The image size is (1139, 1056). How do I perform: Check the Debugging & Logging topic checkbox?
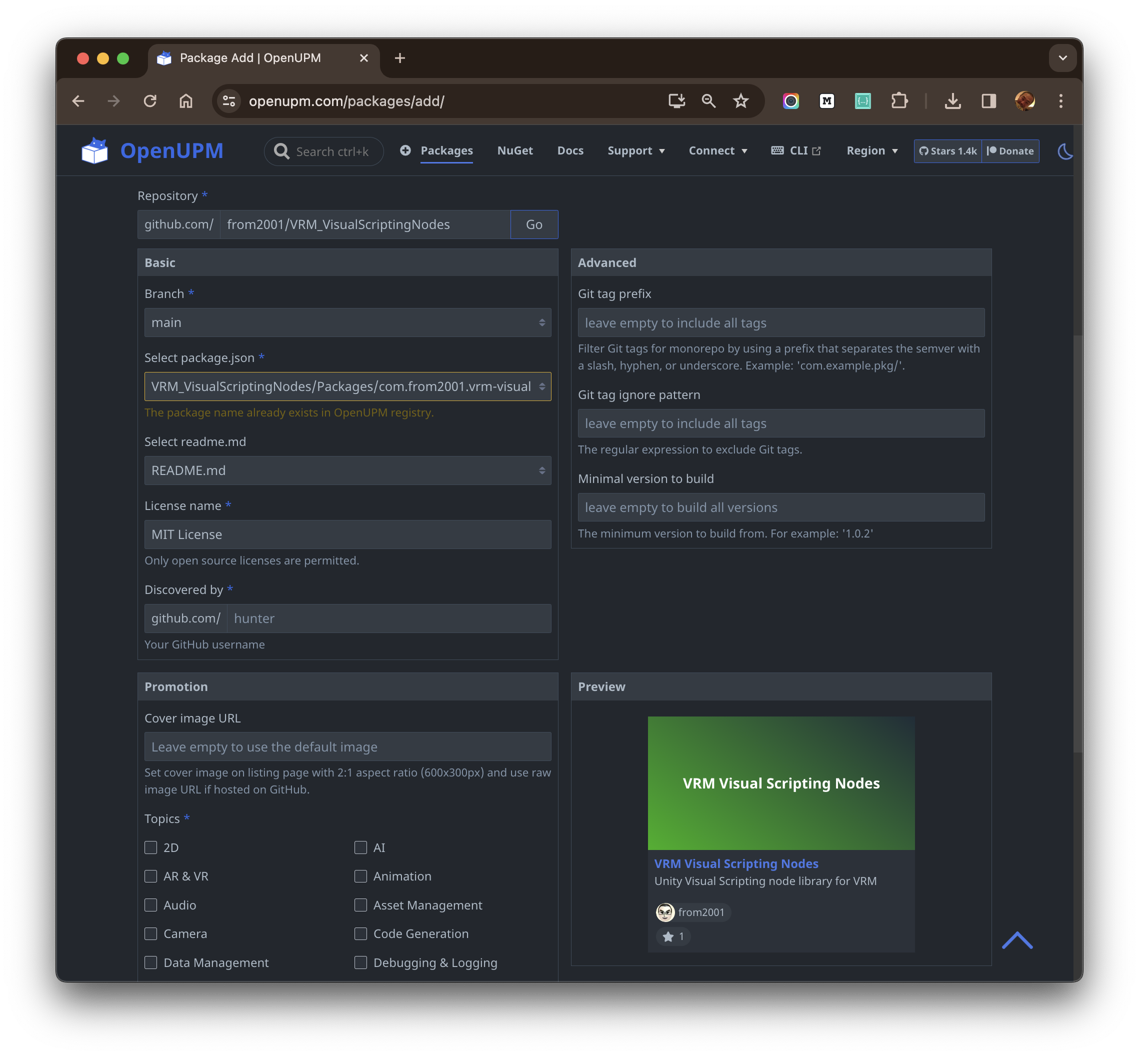point(360,962)
